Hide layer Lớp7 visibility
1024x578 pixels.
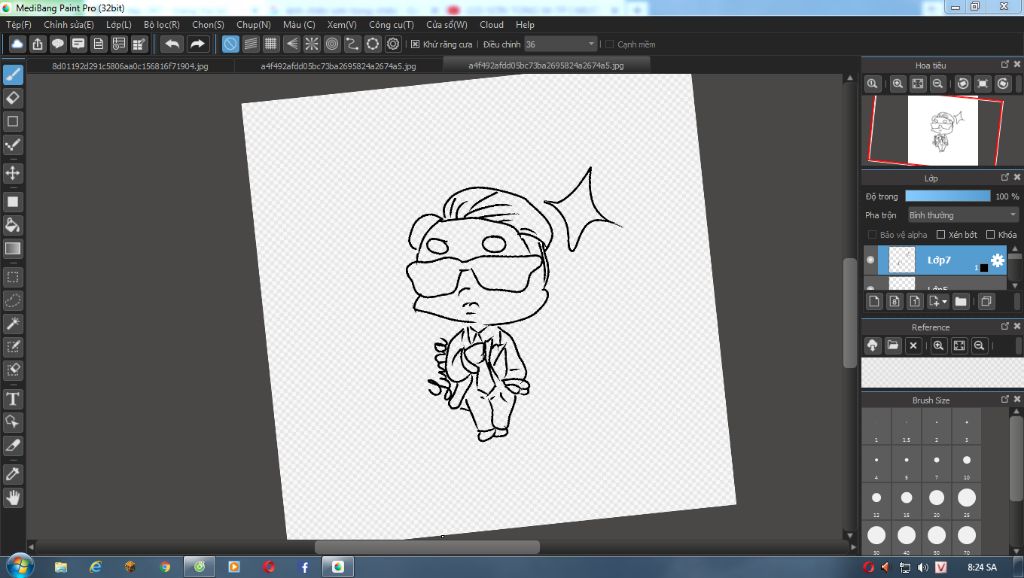[871, 260]
